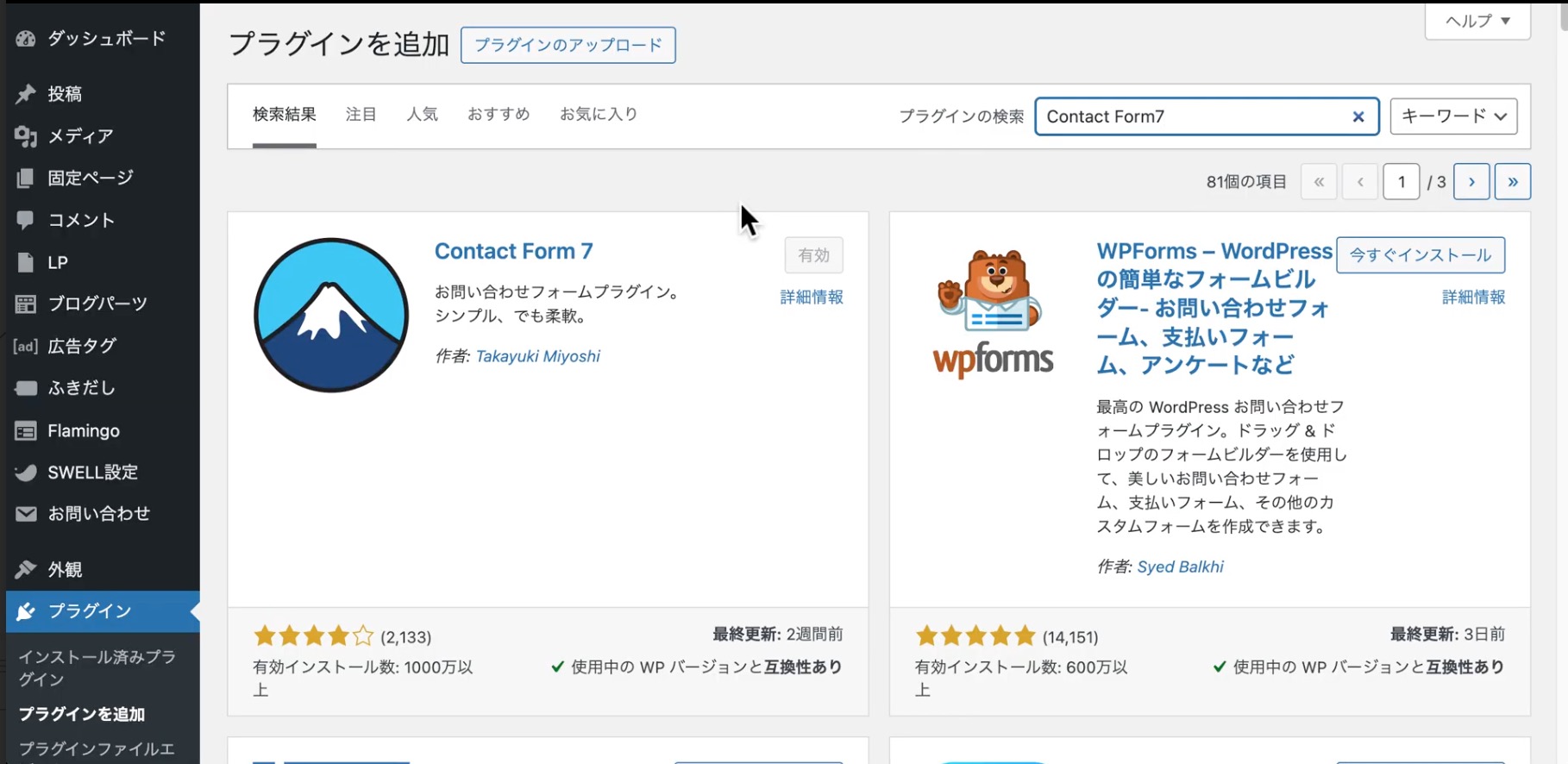Click 有効インストール数: 1000万以上 text
The image size is (1568, 764).
pyautogui.click(x=363, y=678)
